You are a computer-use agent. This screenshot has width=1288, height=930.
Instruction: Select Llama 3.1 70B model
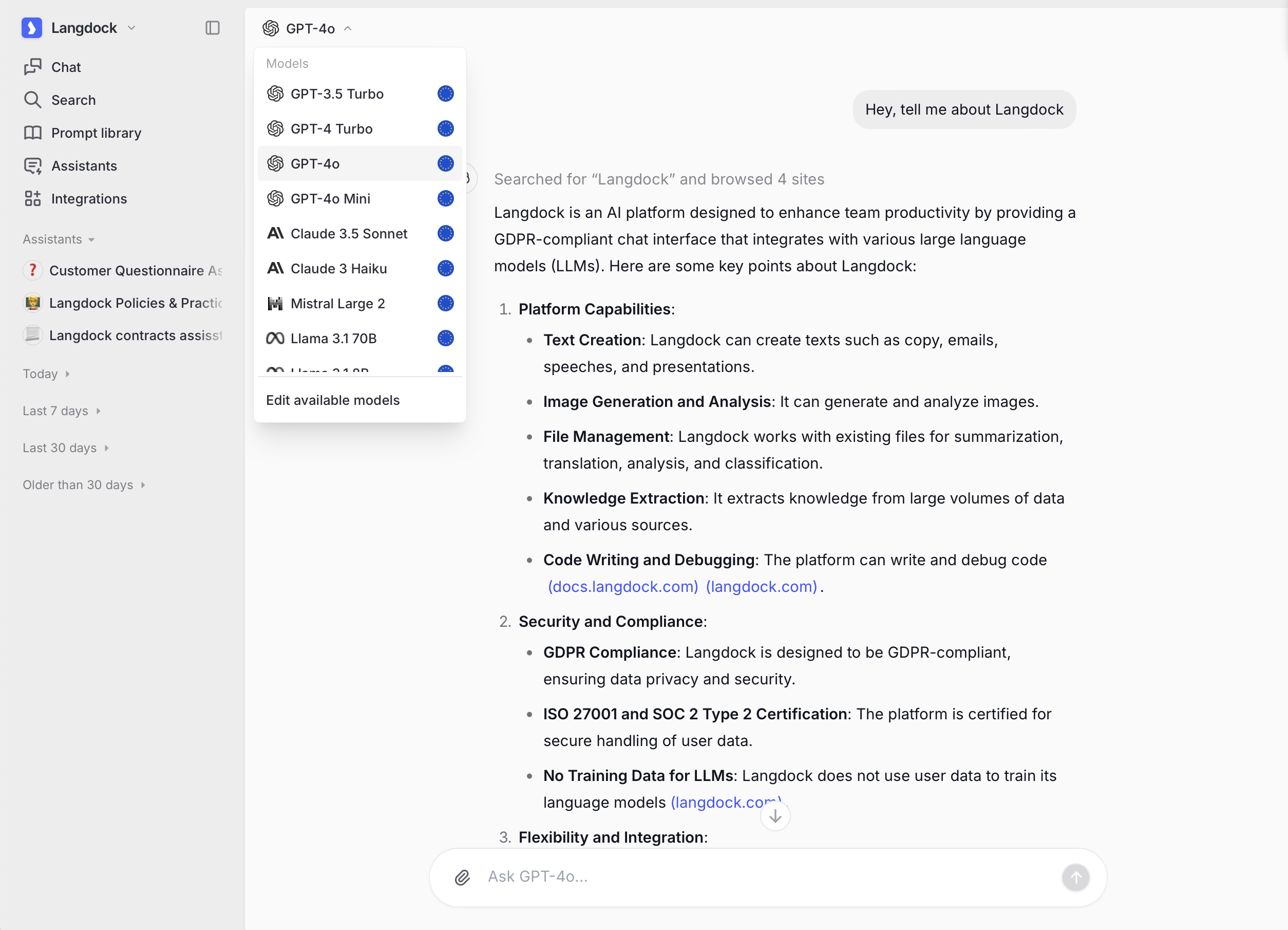[333, 339]
